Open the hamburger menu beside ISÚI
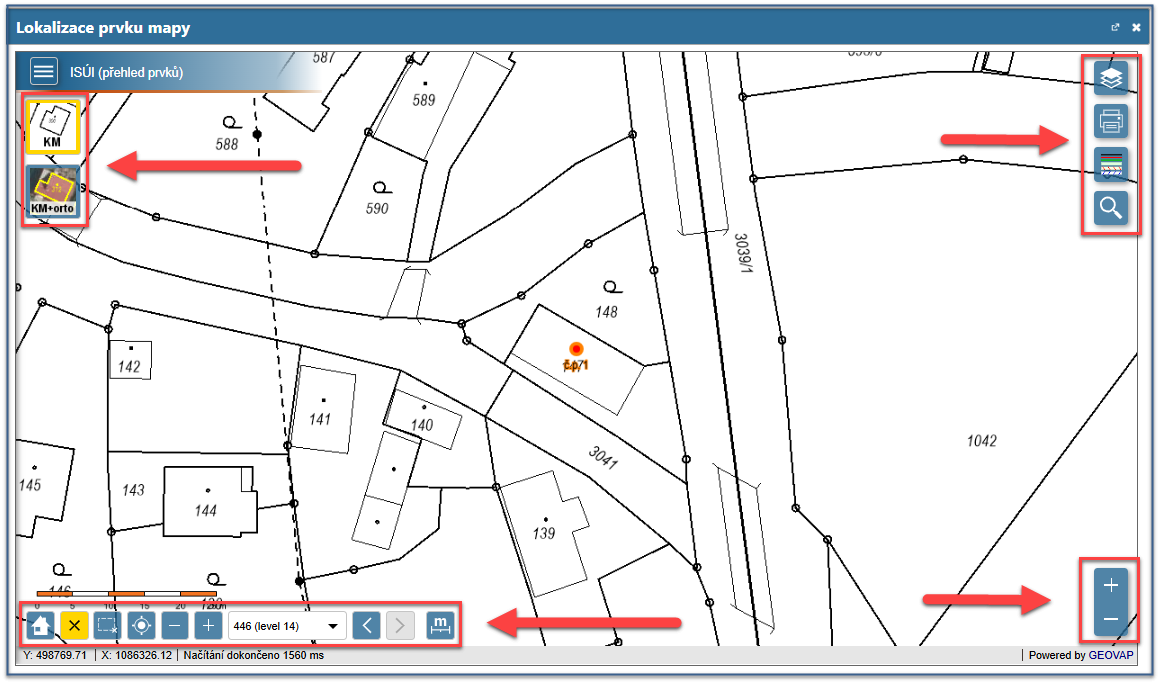The width and height of the screenshot is (1160, 684). 44,72
